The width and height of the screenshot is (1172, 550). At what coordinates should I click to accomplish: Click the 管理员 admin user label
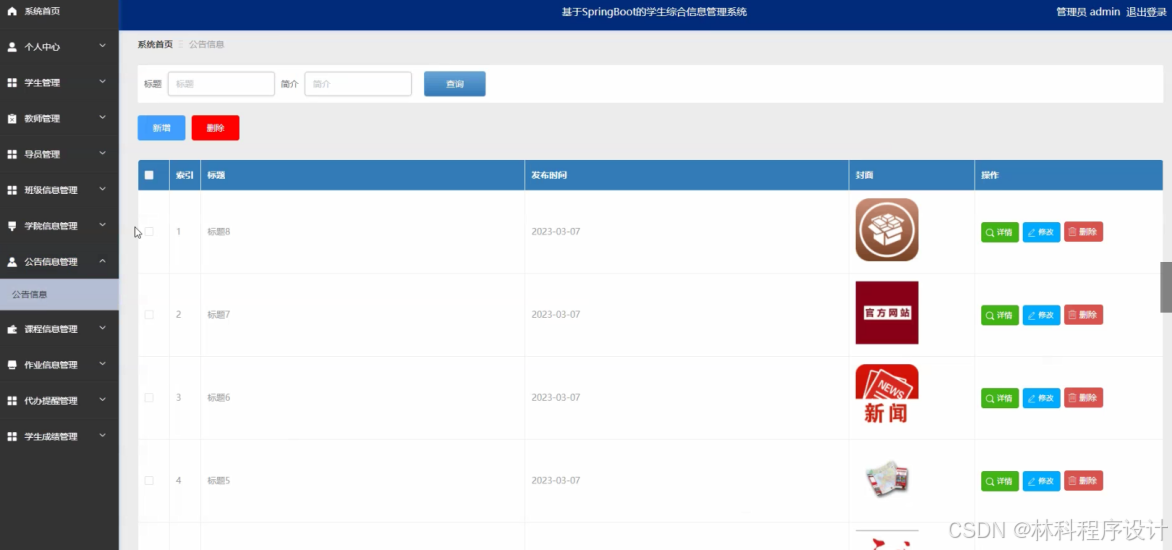point(1088,12)
